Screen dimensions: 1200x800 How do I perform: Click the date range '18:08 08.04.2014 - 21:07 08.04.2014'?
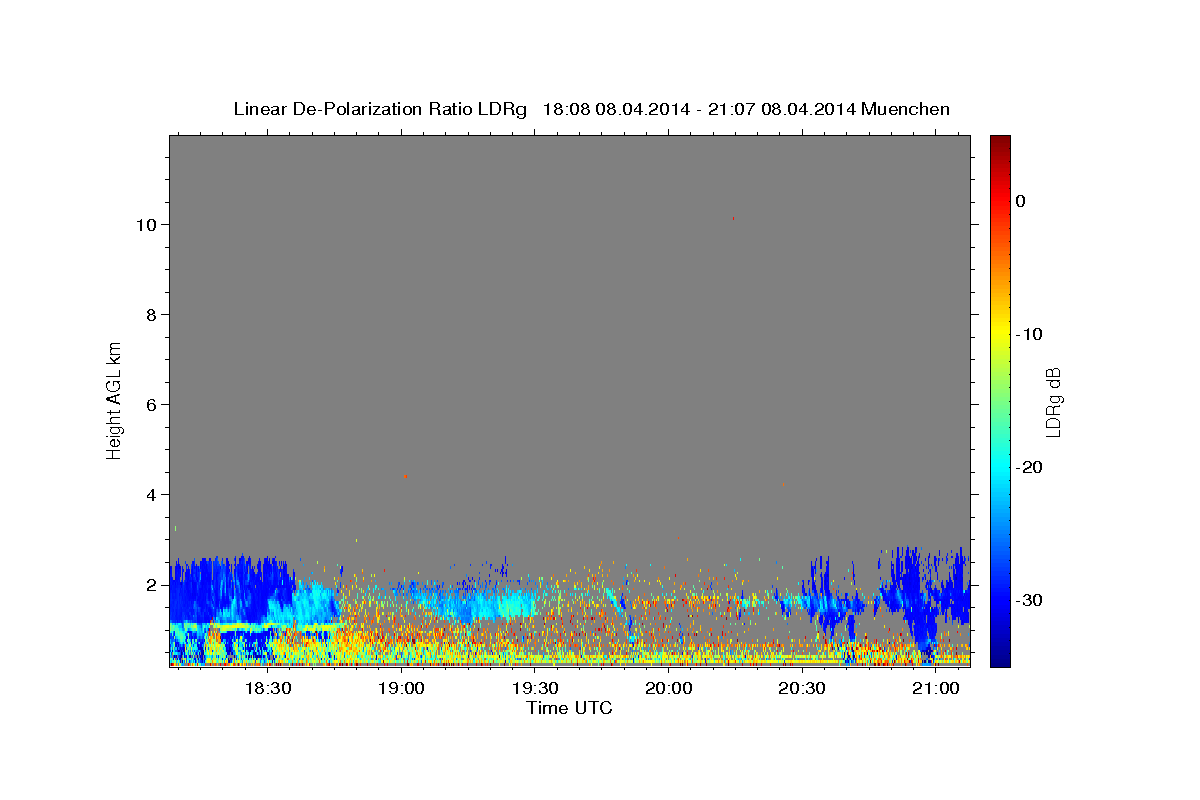[699, 109]
